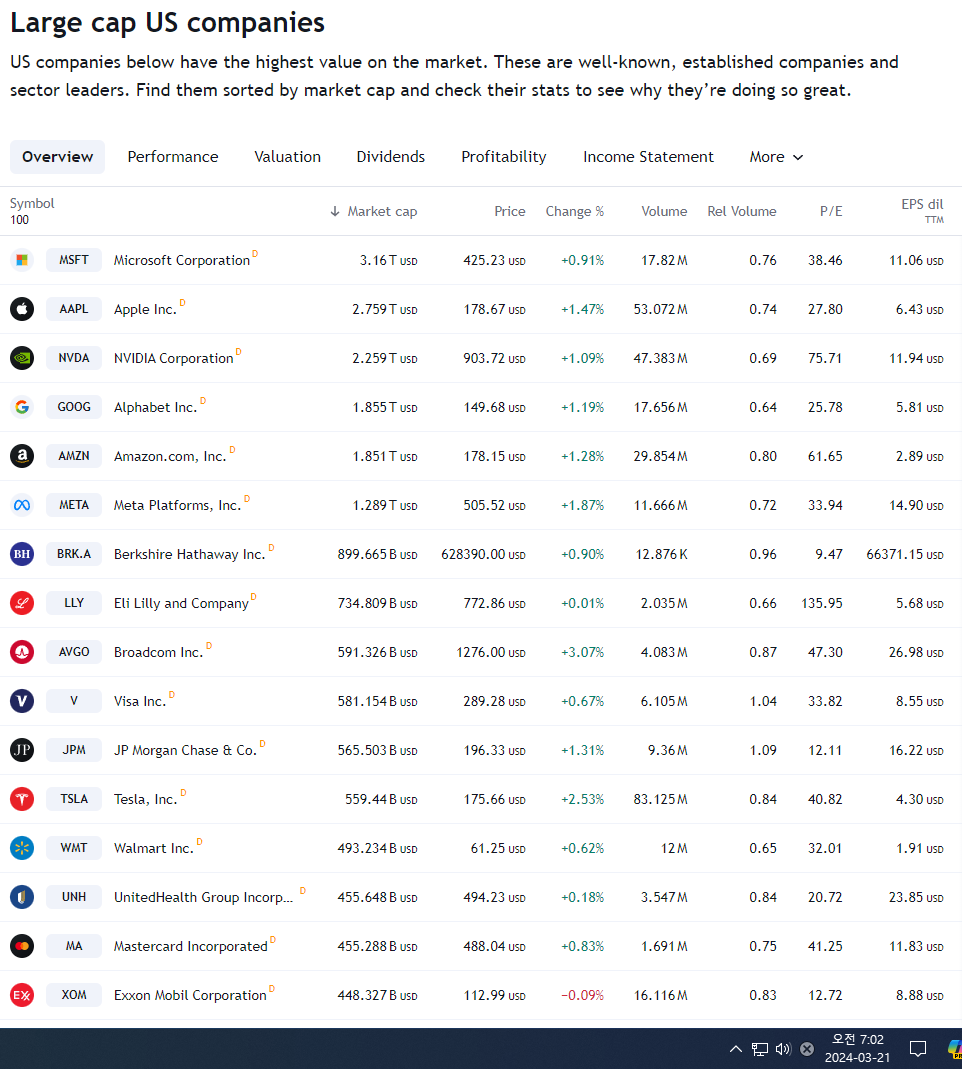Open the AMZN ticker link
The width and height of the screenshot is (962, 1069).
pos(74,455)
